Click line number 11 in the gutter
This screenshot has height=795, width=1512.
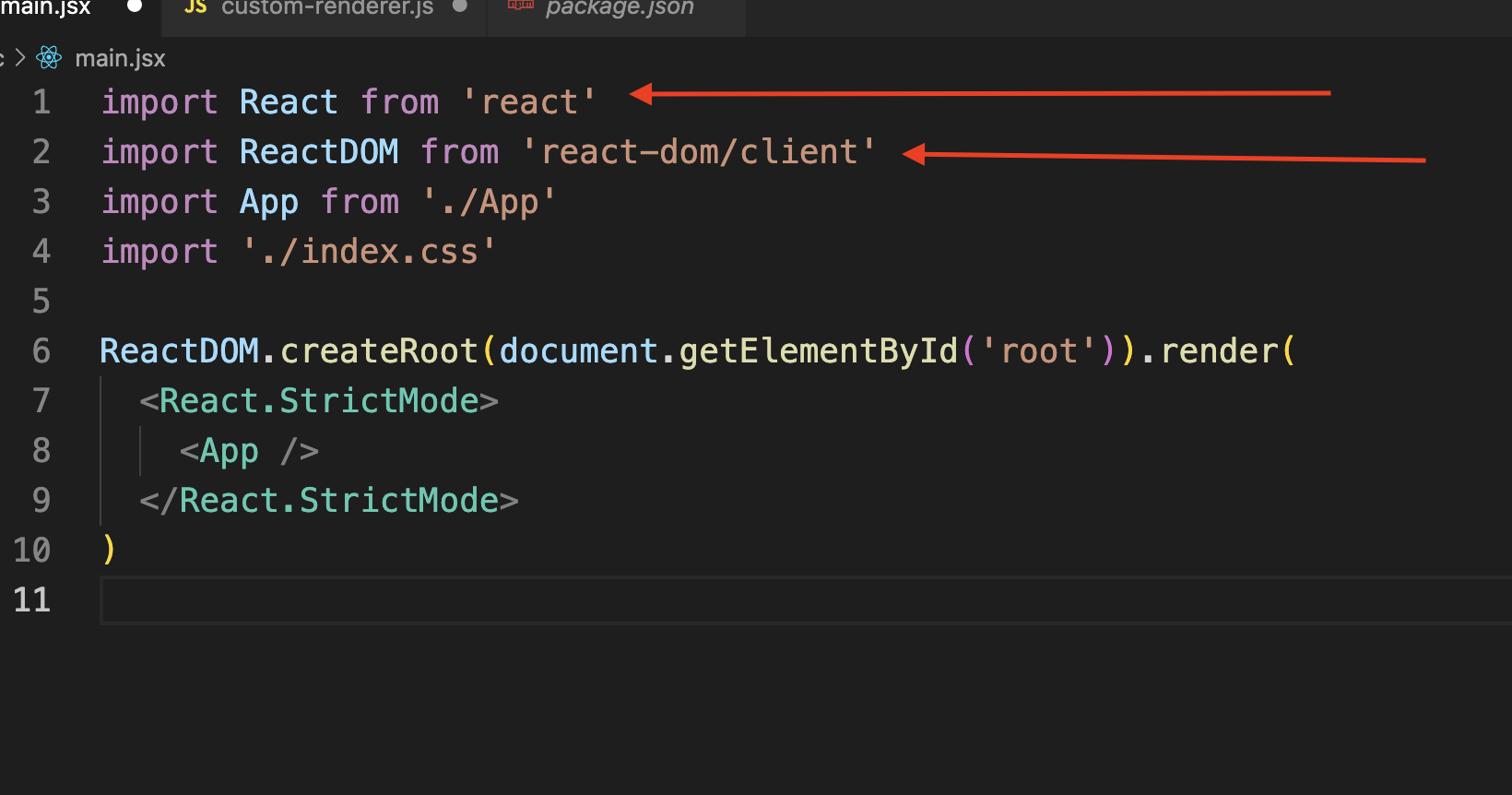pyautogui.click(x=32, y=599)
